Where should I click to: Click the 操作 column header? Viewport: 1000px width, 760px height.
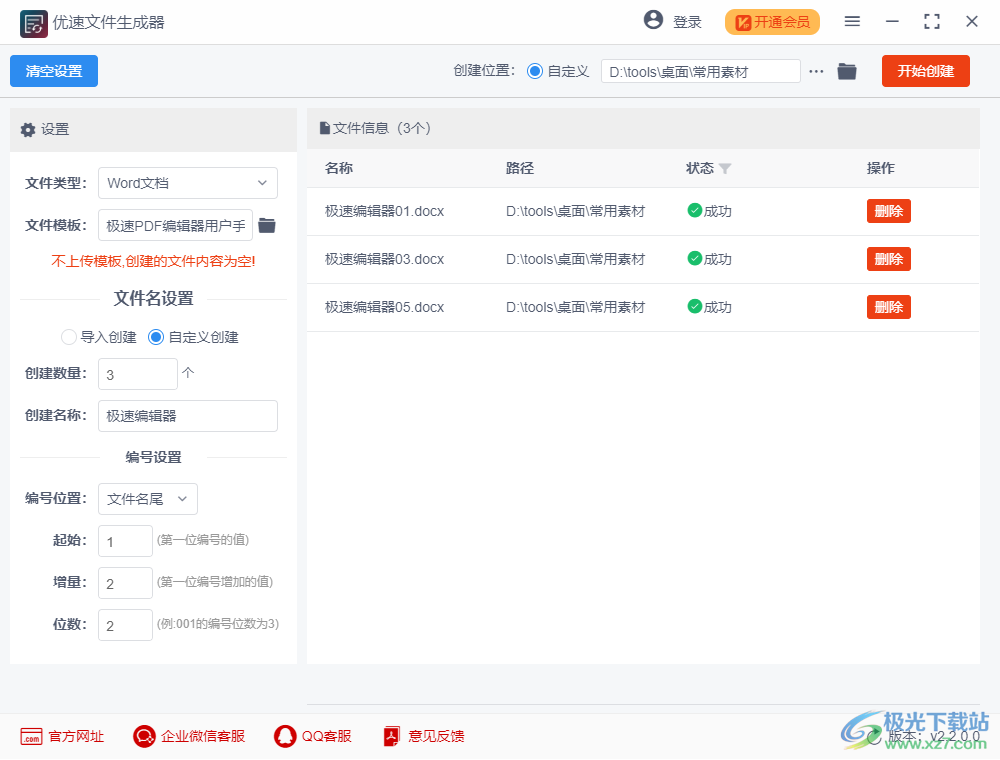coord(881,168)
